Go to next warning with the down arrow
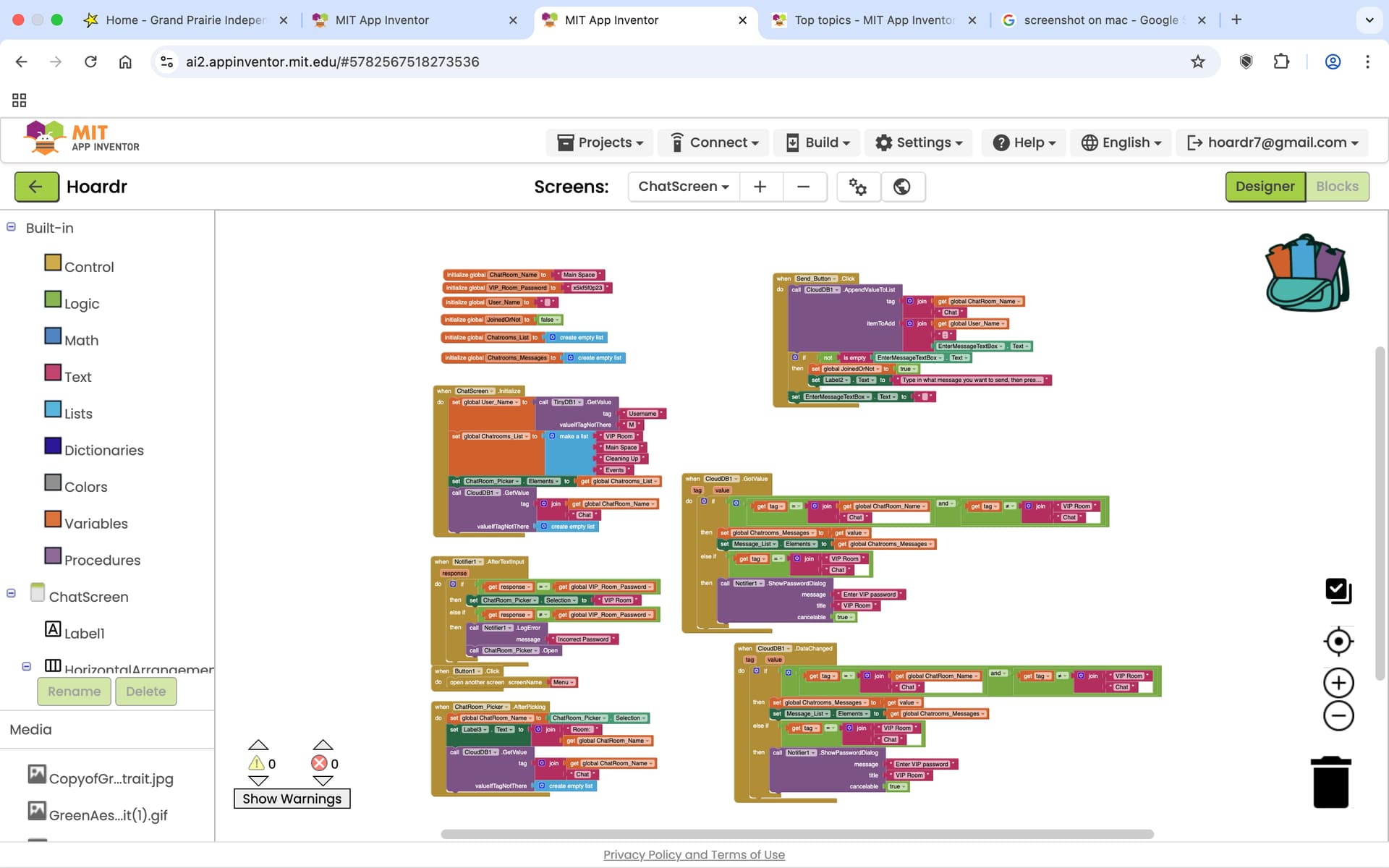The image size is (1389, 868). pyautogui.click(x=258, y=780)
